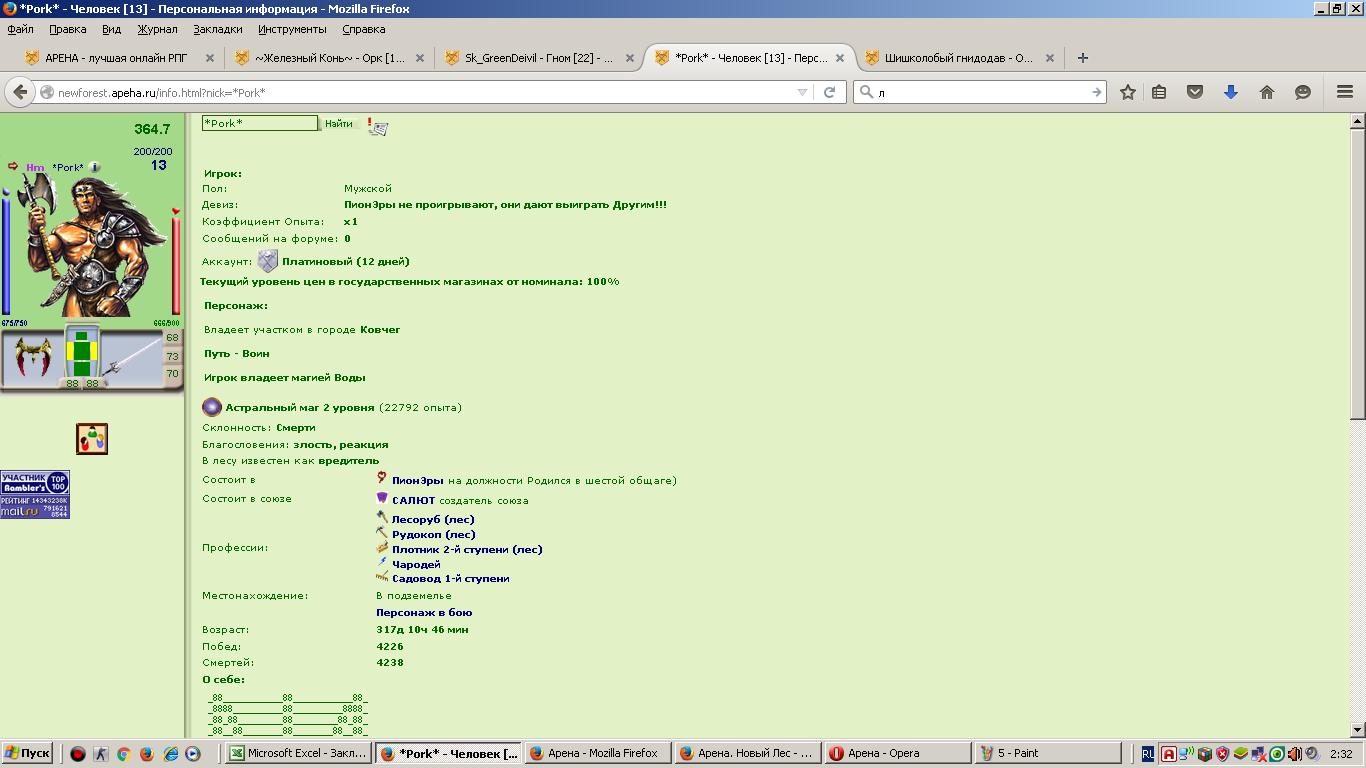This screenshot has height=768, width=1366.
Task: Open Microsoft Excel from the taskbar
Action: click(x=297, y=753)
